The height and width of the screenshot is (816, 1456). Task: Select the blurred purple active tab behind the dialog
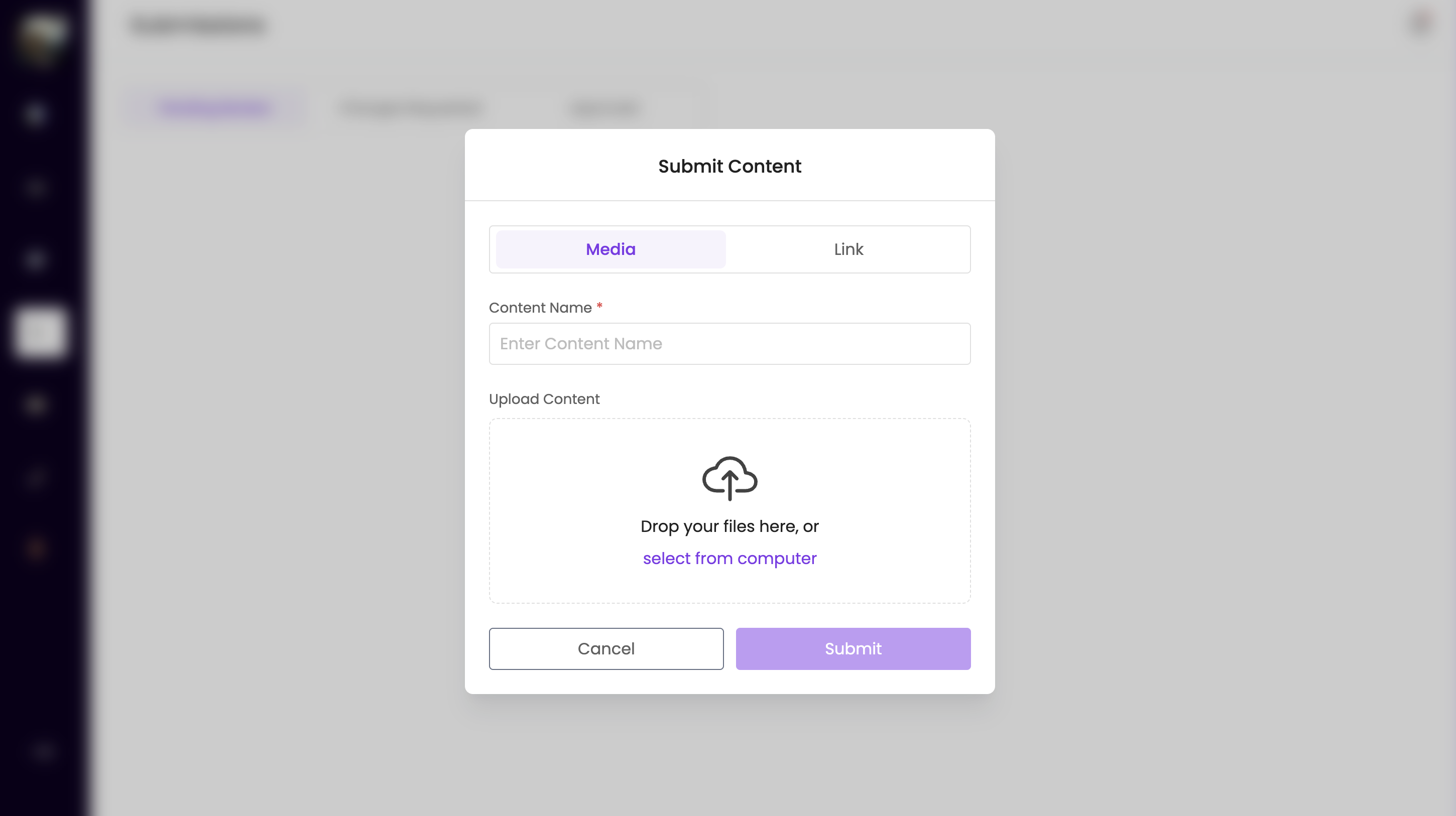tap(214, 107)
